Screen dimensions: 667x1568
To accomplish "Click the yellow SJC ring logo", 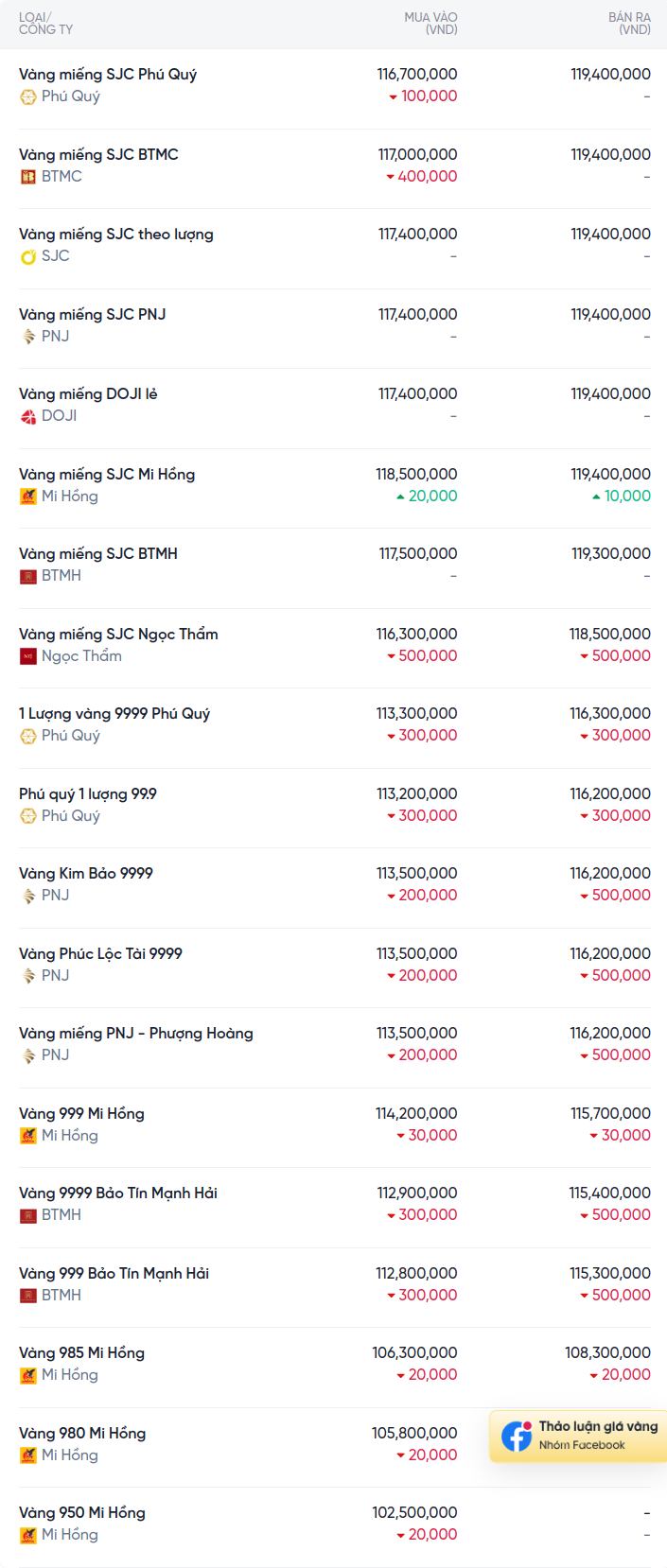I will point(28,256).
